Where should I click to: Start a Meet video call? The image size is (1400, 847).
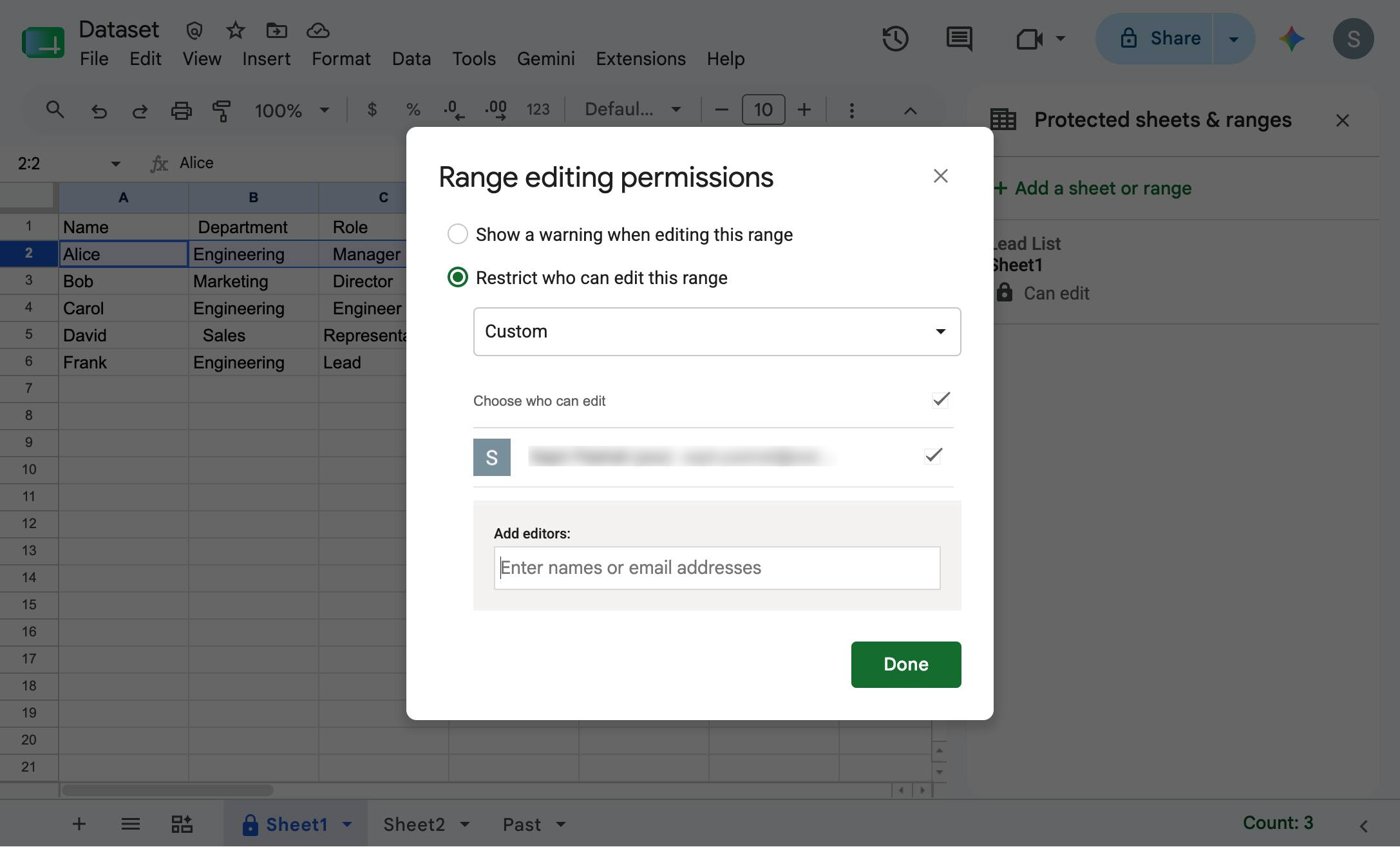1029,39
